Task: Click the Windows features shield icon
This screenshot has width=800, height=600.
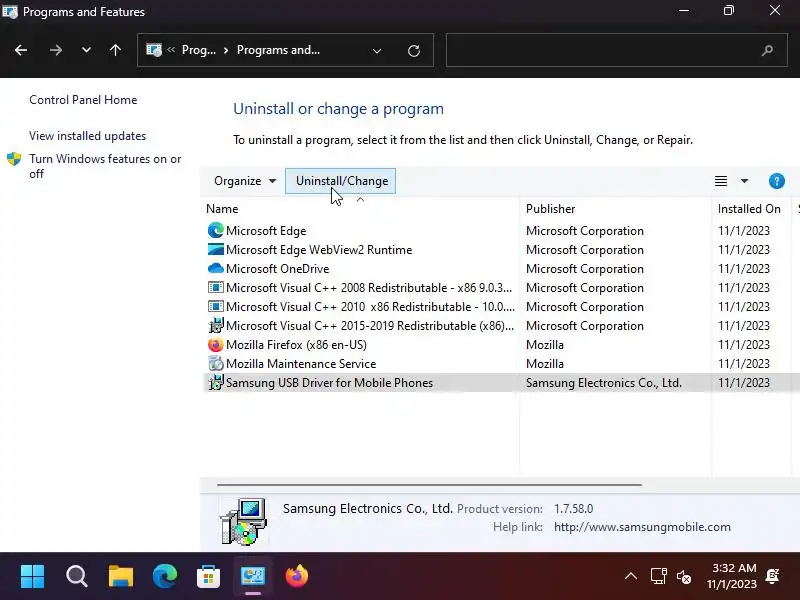Action: point(14,159)
